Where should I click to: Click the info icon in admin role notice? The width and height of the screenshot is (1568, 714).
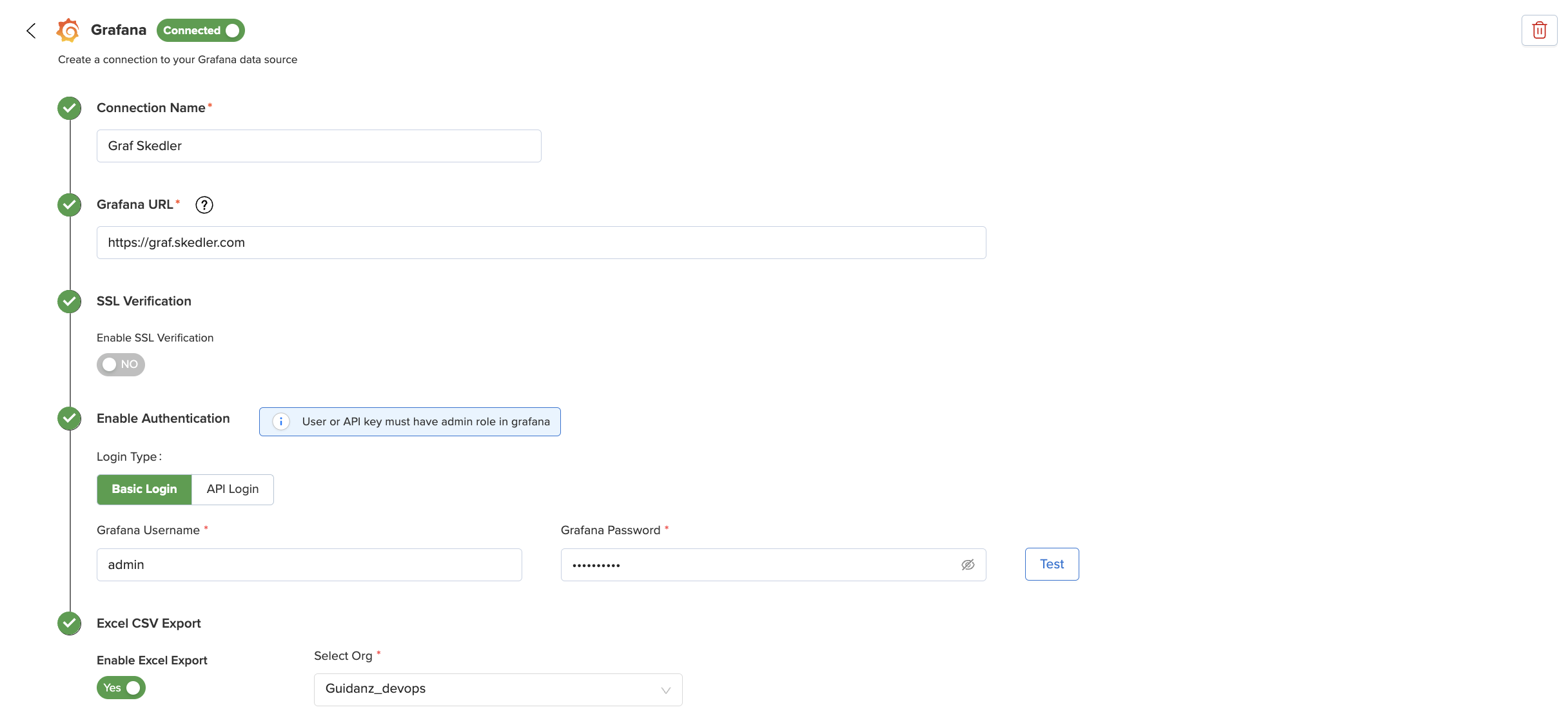(x=281, y=421)
